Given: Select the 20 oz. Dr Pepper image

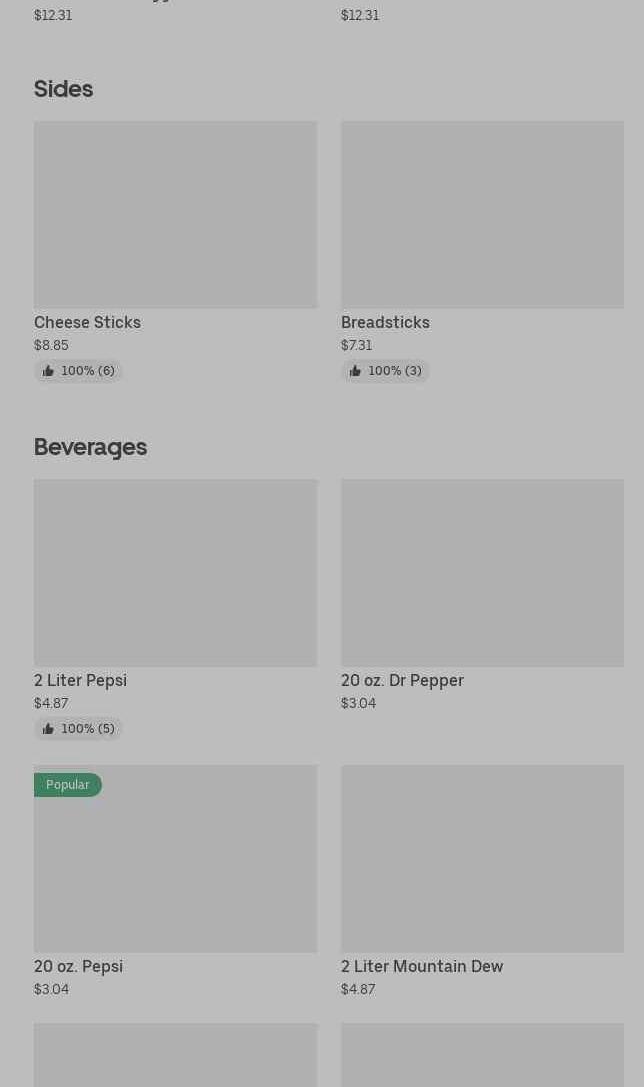Looking at the screenshot, I should [482, 572].
